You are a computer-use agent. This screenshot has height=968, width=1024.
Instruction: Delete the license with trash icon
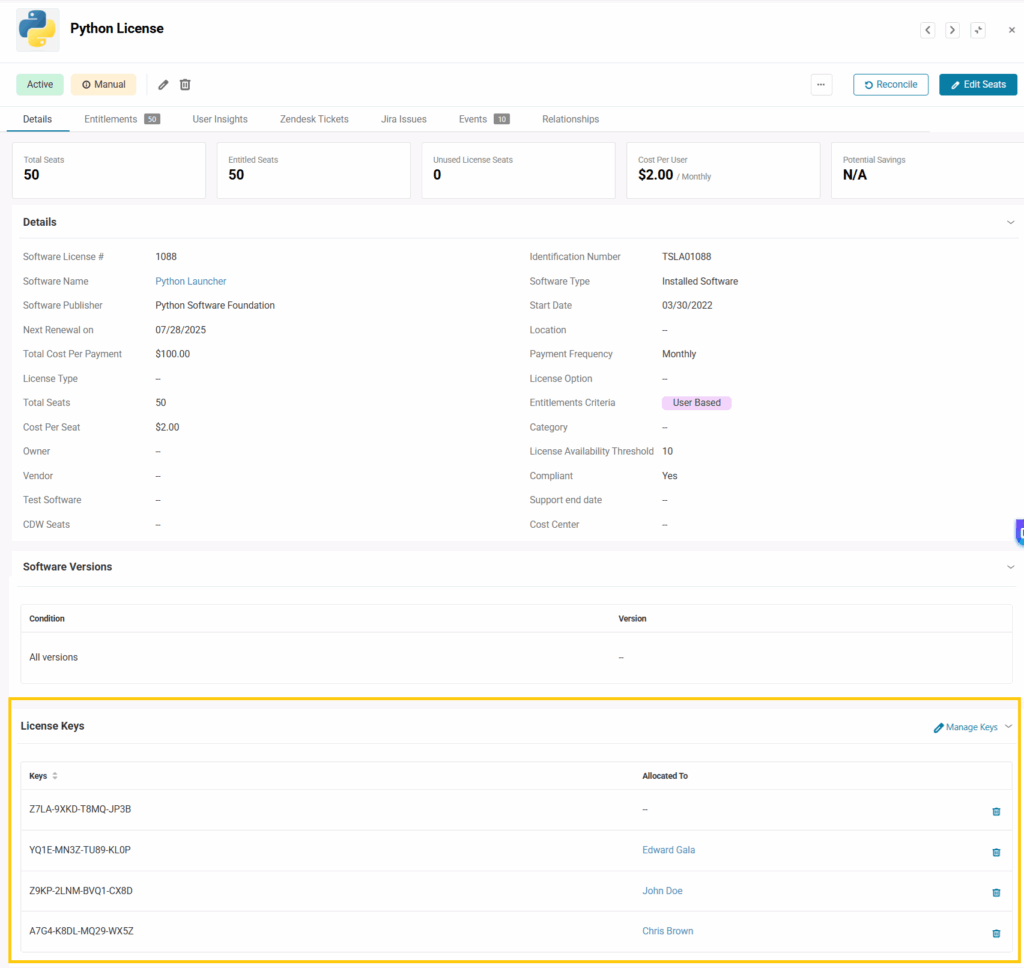pyautogui.click(x=185, y=84)
